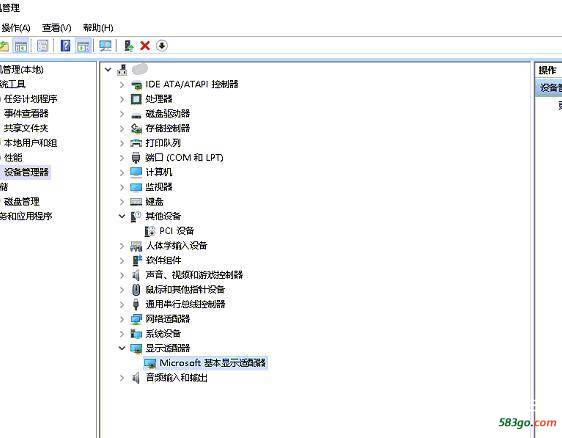Screen dimensions: 562x438
Task: Click the show/hide console tree icon
Action: [x=21, y=46]
